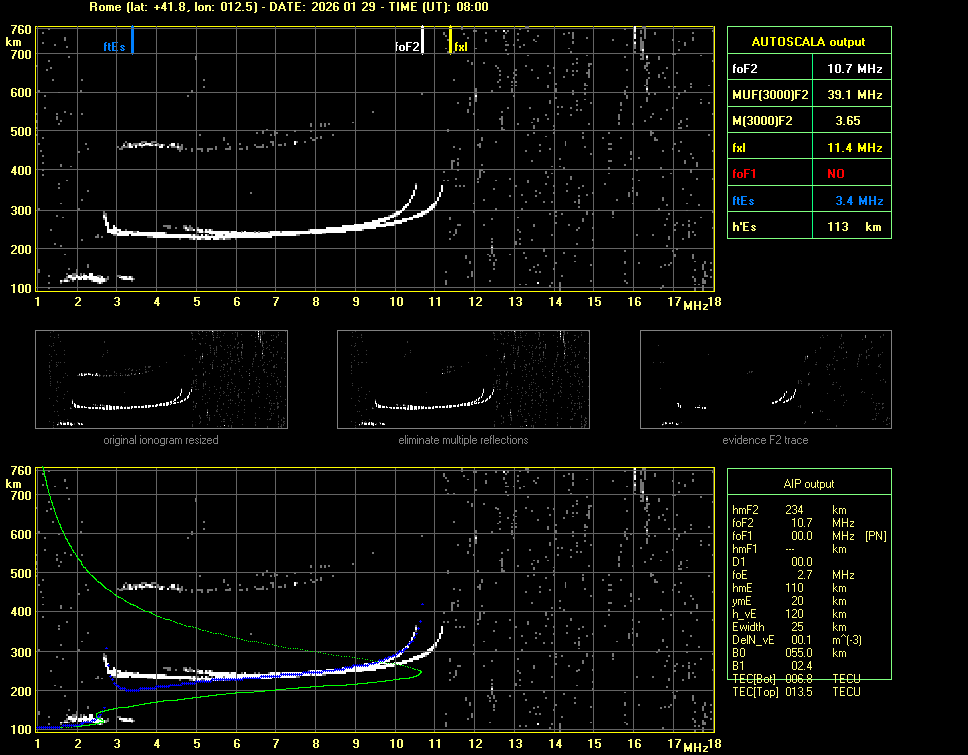Click the white foF2 marker on top ionogram
The width and height of the screenshot is (968, 755).
pyautogui.click(x=423, y=40)
